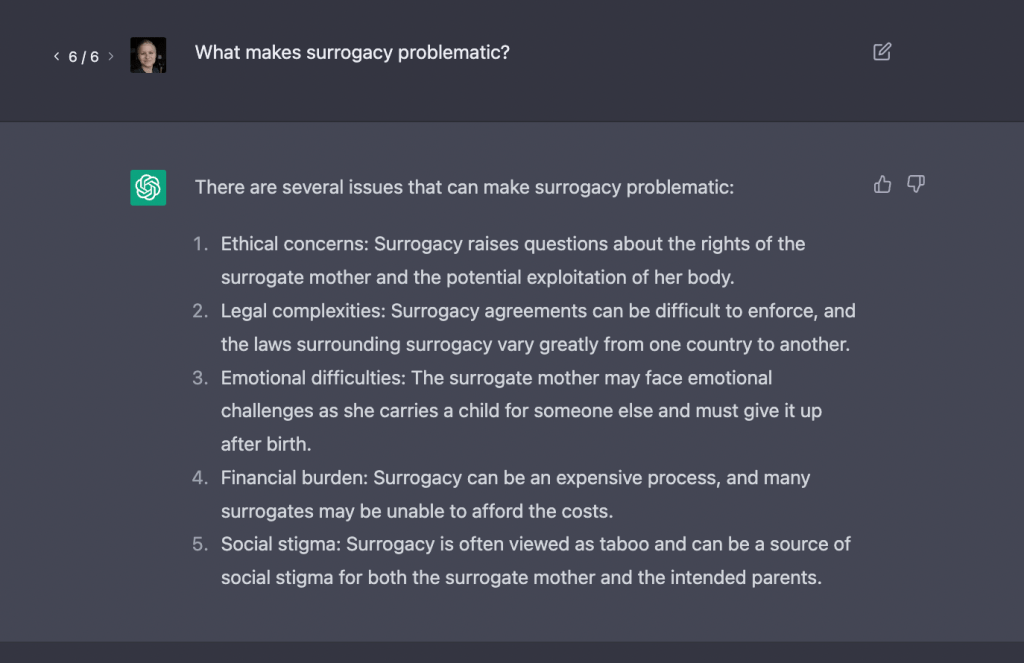The image size is (1024, 663).
Task: Click the 6/6 version indicator
Action: click(x=82, y=56)
